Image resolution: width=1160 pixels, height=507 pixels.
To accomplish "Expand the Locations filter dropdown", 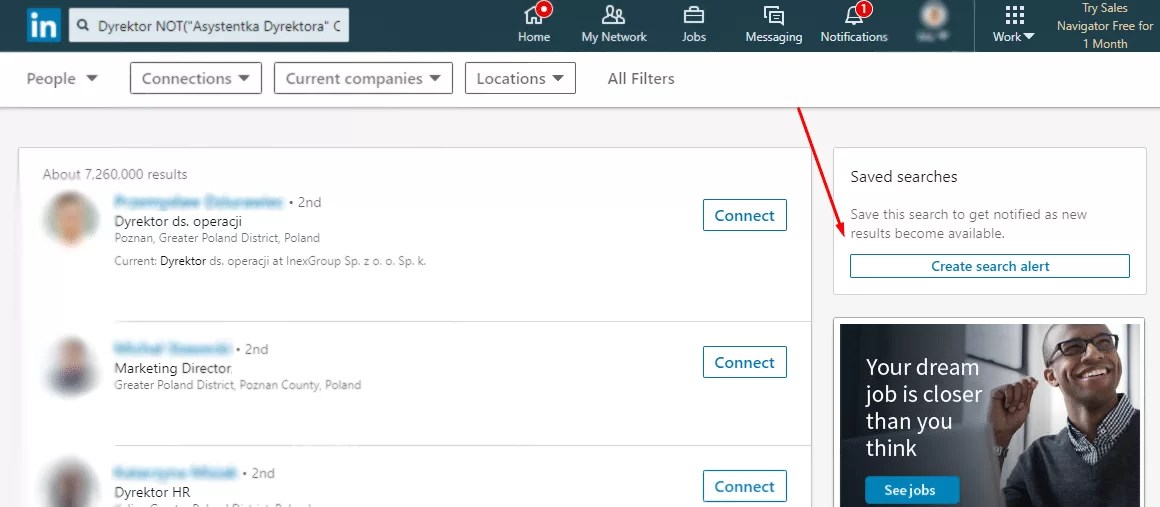I will [x=520, y=78].
